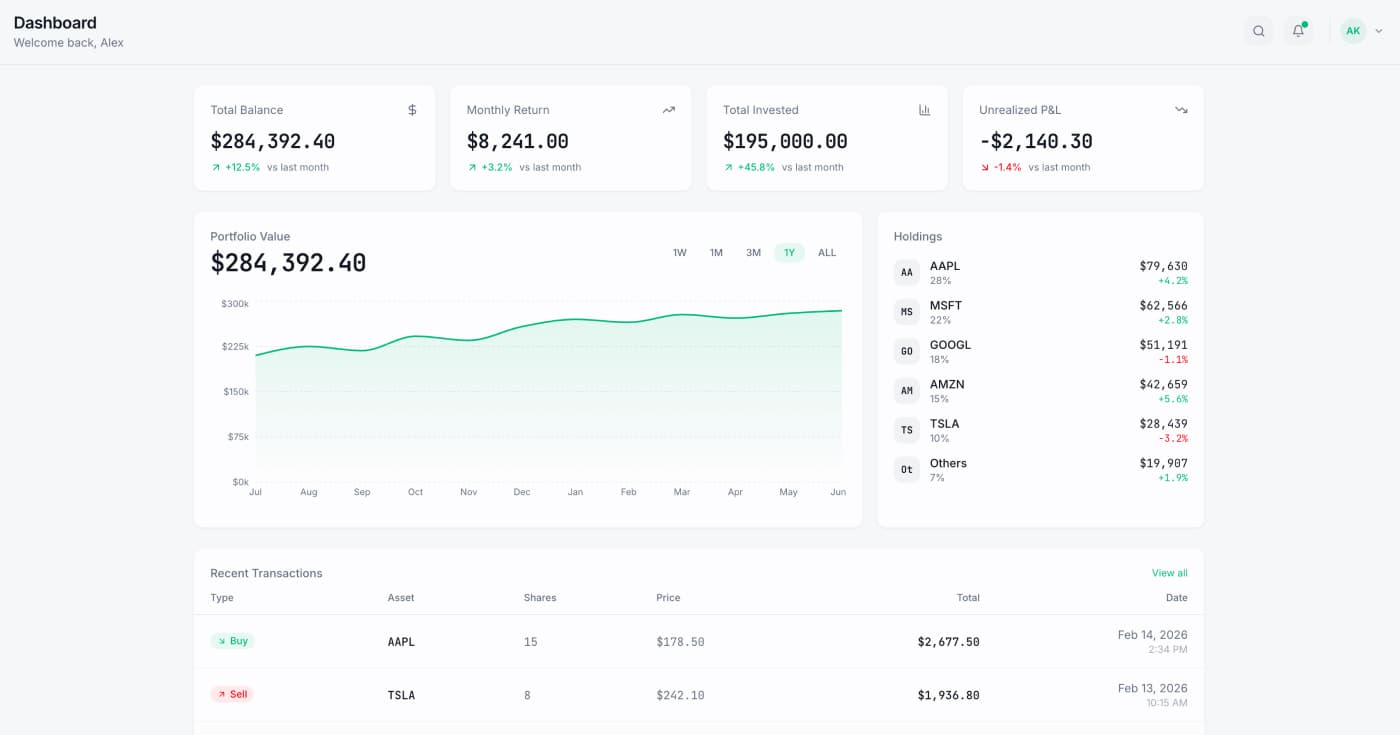Switch to the 1M chart tab
This screenshot has height=735, width=1400.
pyautogui.click(x=716, y=253)
